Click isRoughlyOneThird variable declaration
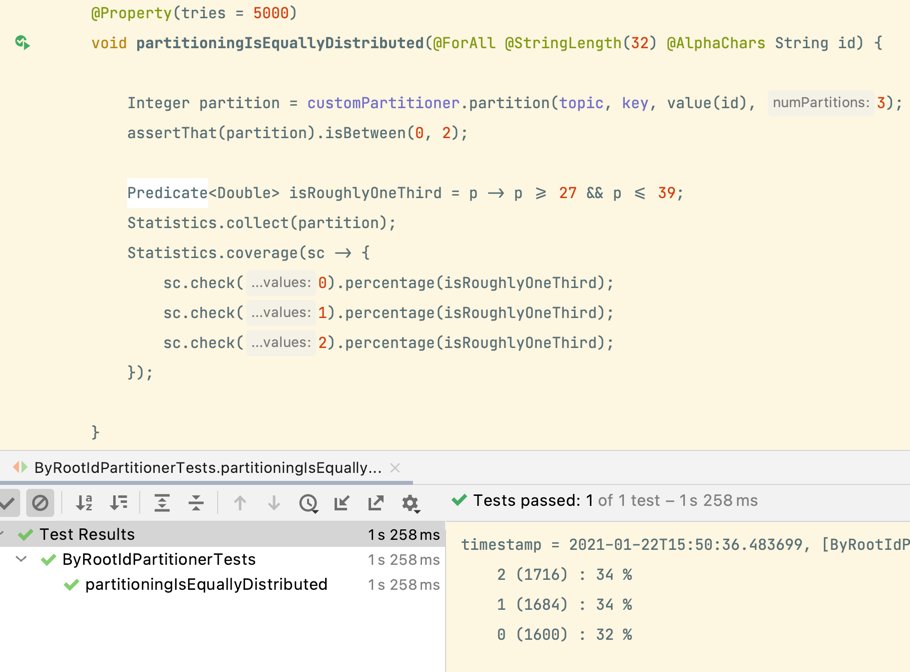Image resolution: width=910 pixels, height=672 pixels. 365,193
